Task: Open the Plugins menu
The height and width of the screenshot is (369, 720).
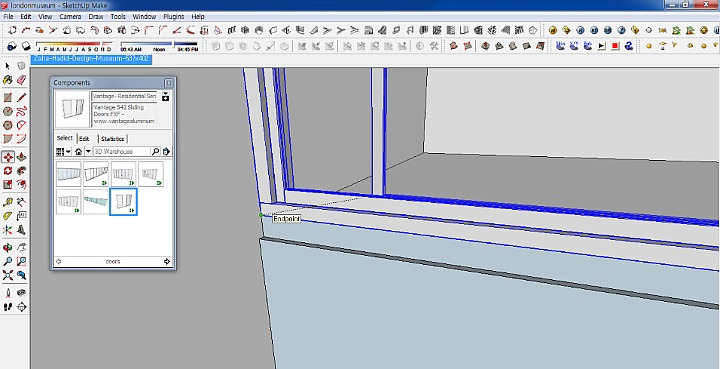Action: click(x=174, y=17)
